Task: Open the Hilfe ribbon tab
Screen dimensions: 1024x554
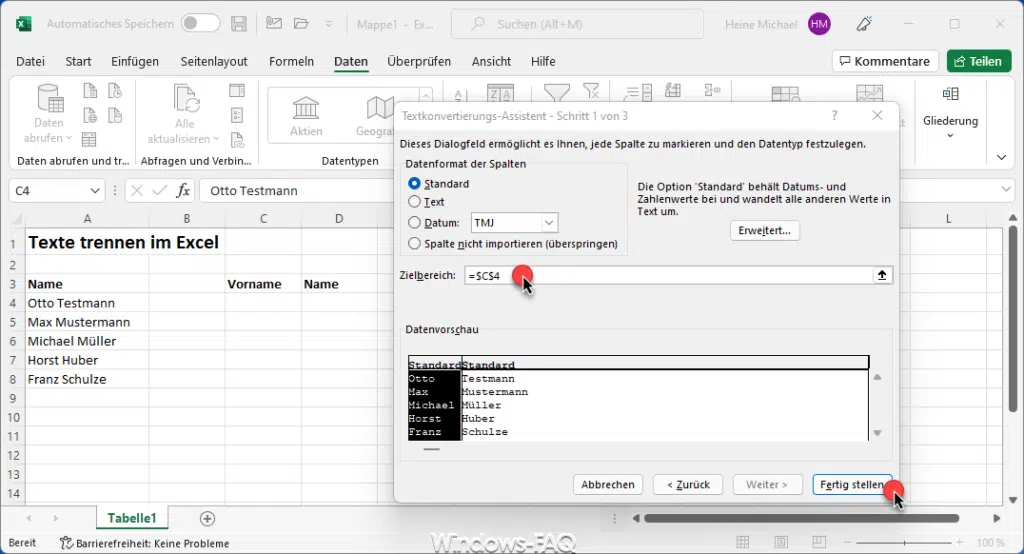Action: tap(543, 61)
